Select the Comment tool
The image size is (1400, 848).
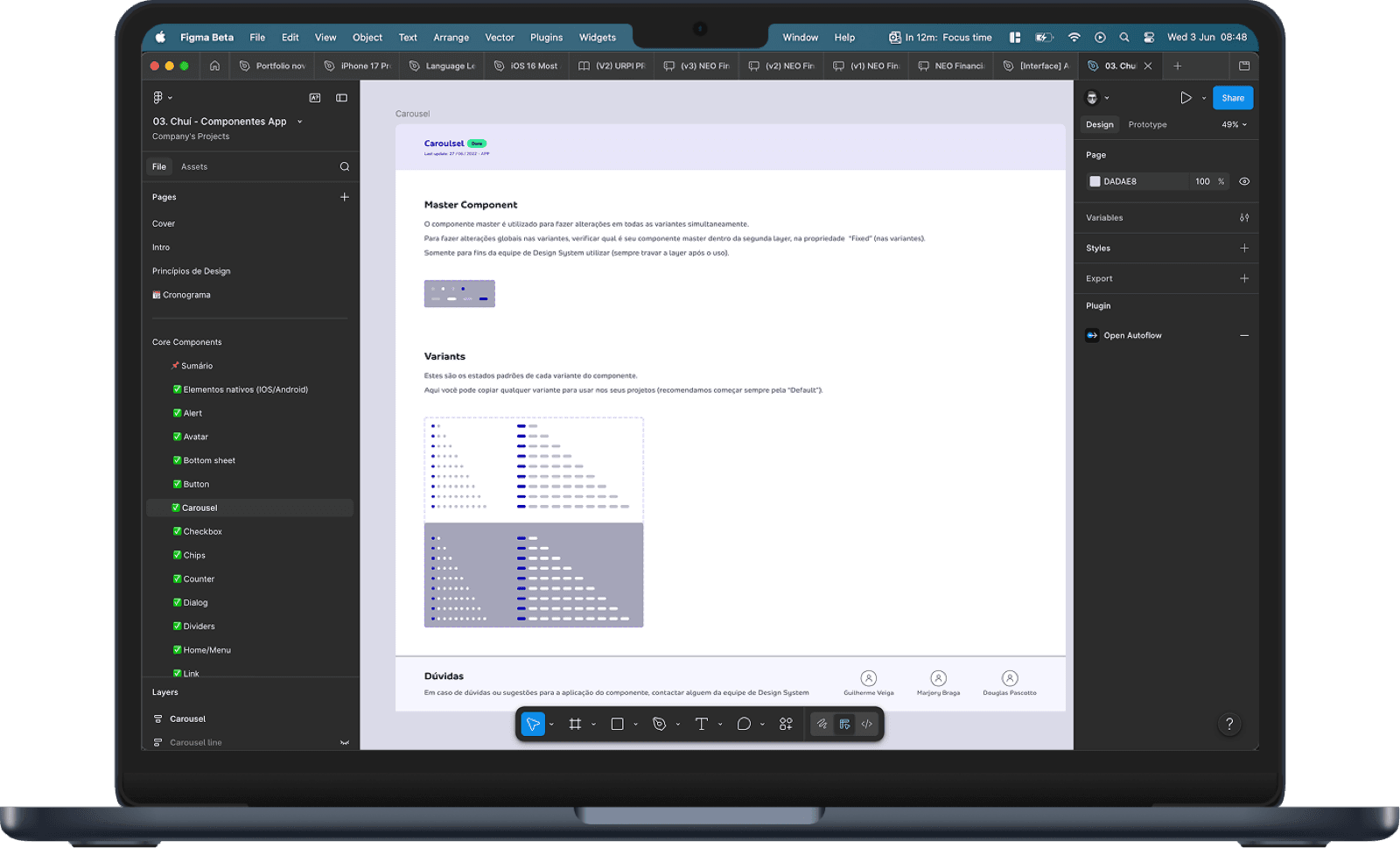pos(744,724)
